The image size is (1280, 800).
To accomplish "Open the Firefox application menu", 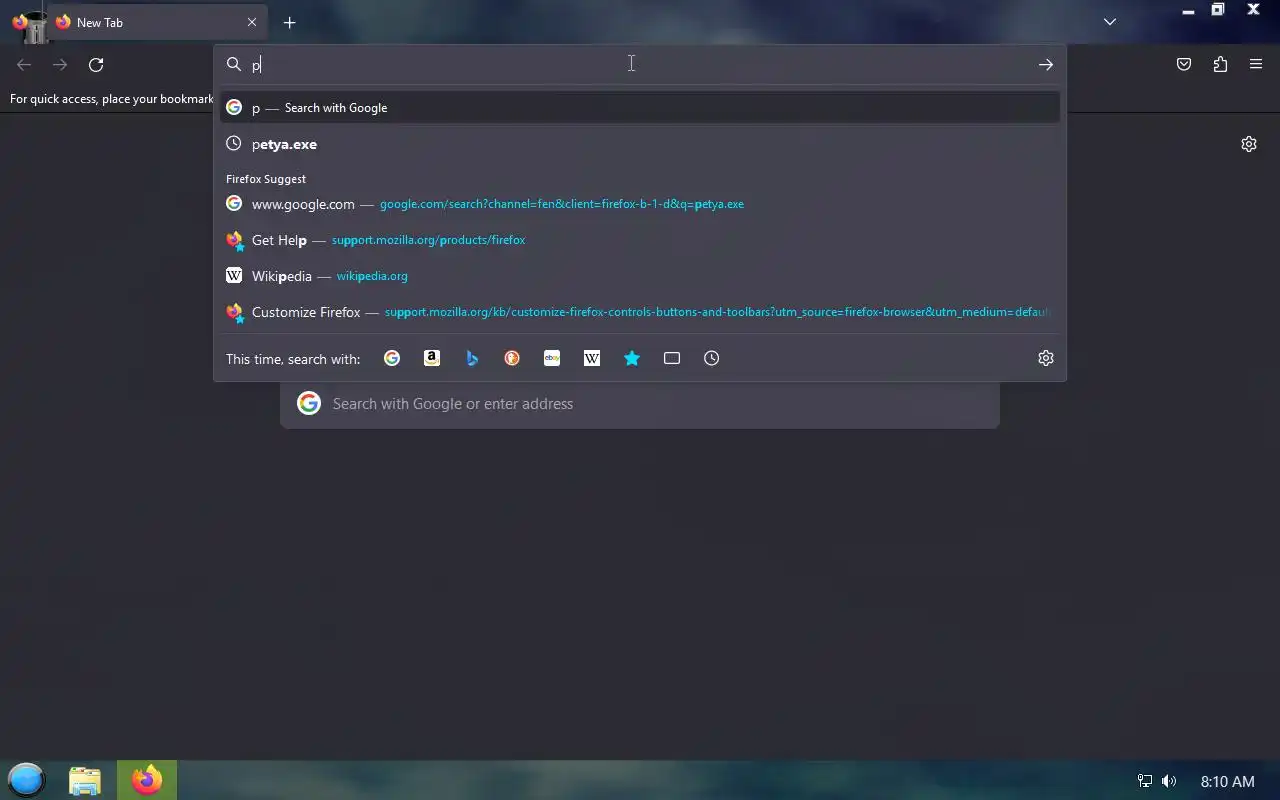I will (x=1256, y=65).
